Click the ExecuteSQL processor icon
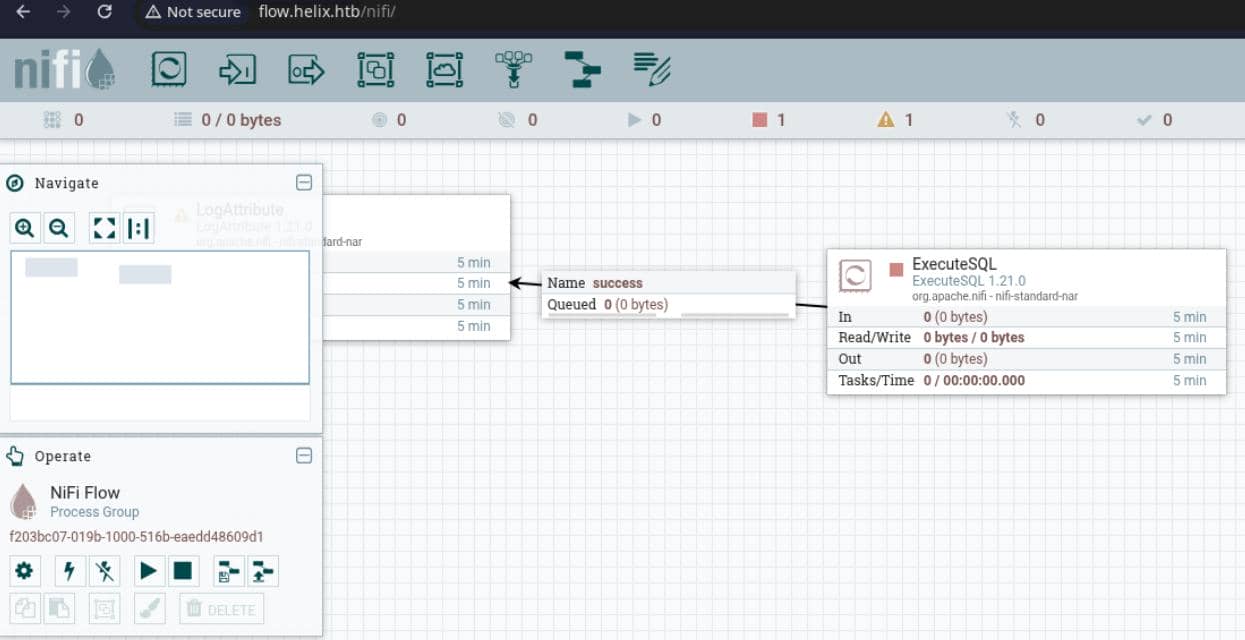 [x=854, y=275]
